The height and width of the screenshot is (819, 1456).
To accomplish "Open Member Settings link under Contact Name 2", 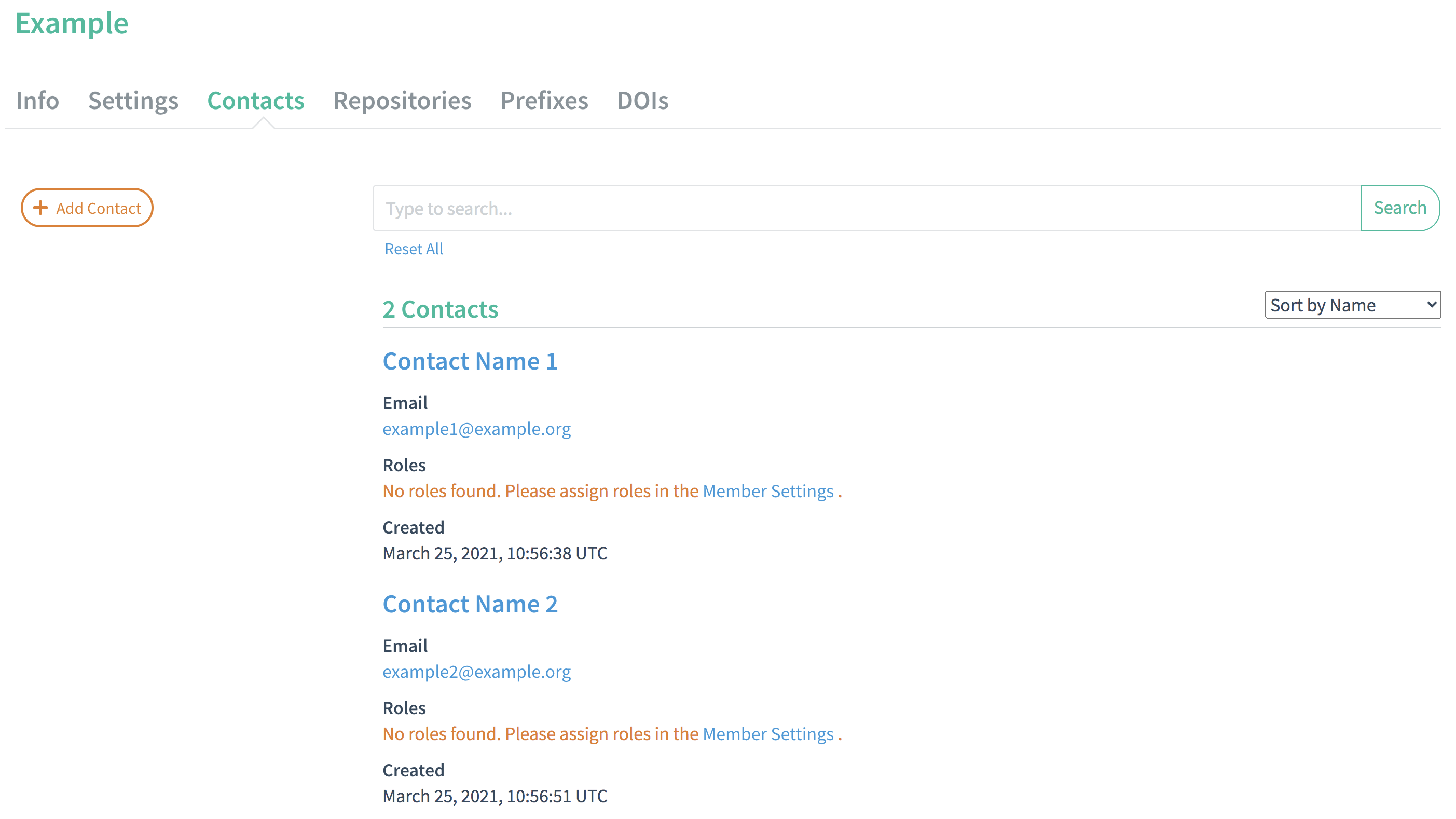I will tap(767, 734).
